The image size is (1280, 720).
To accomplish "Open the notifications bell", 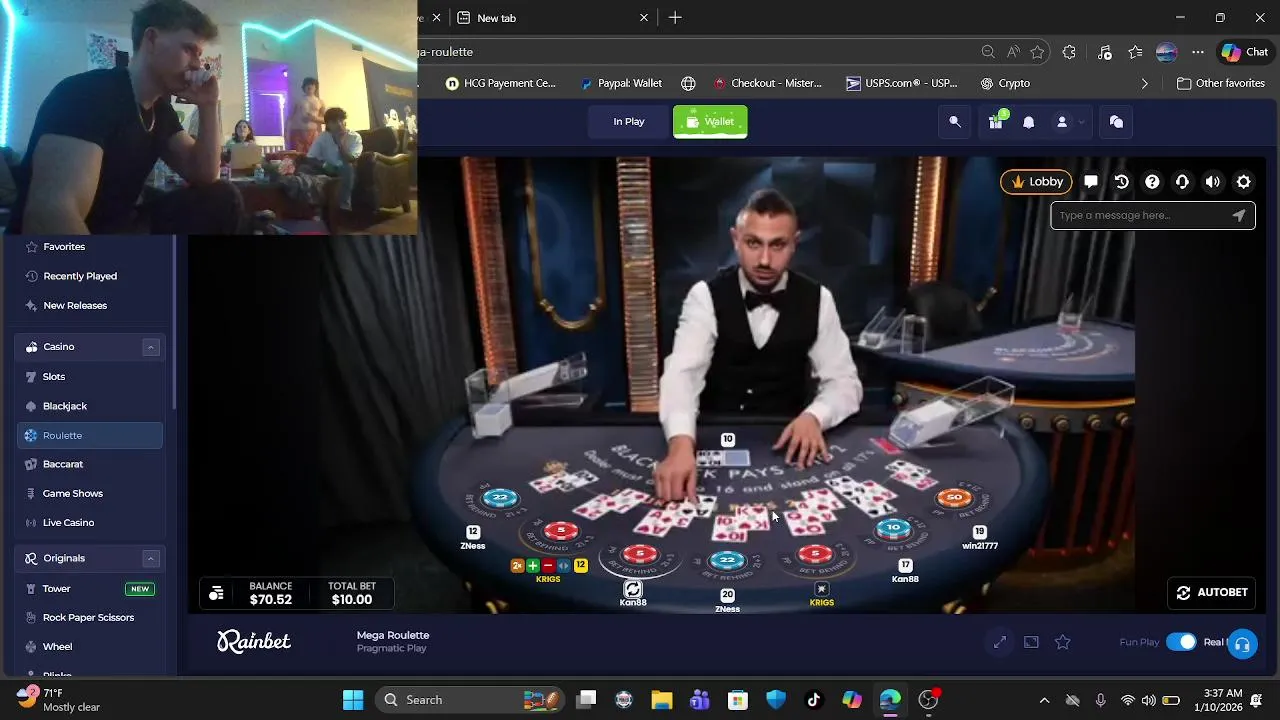I will pos(1028,122).
